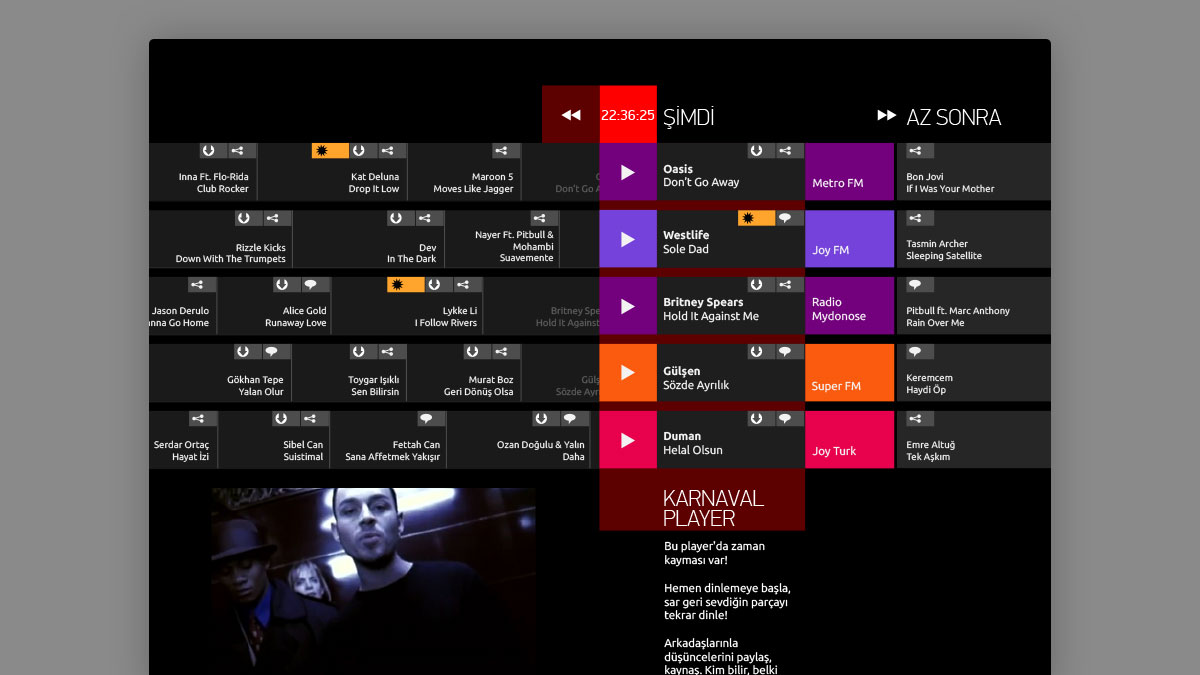Select the Dev In The Dark track
The image size is (1200, 675).
point(368,239)
